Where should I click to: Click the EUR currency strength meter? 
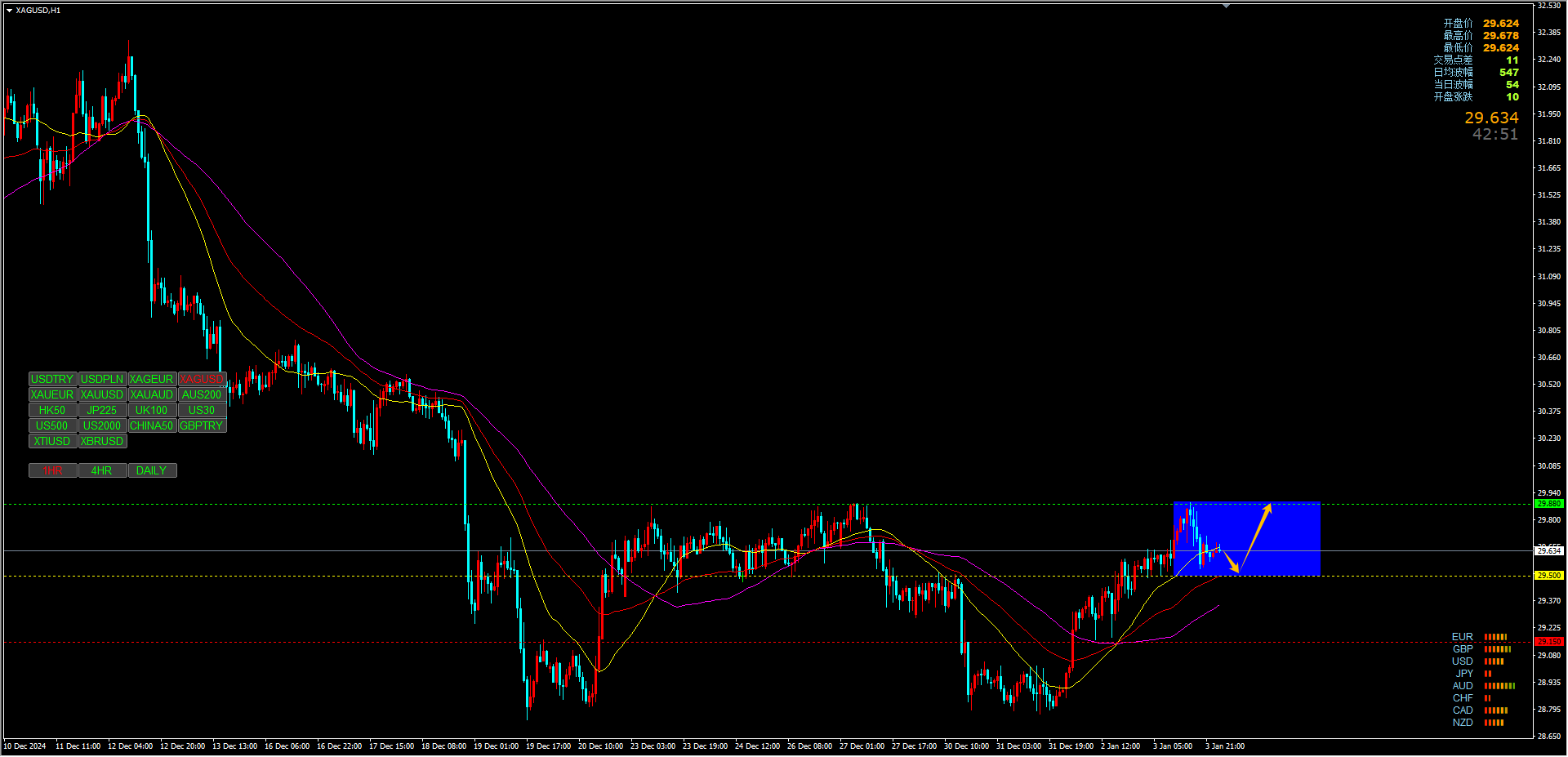(x=1495, y=637)
